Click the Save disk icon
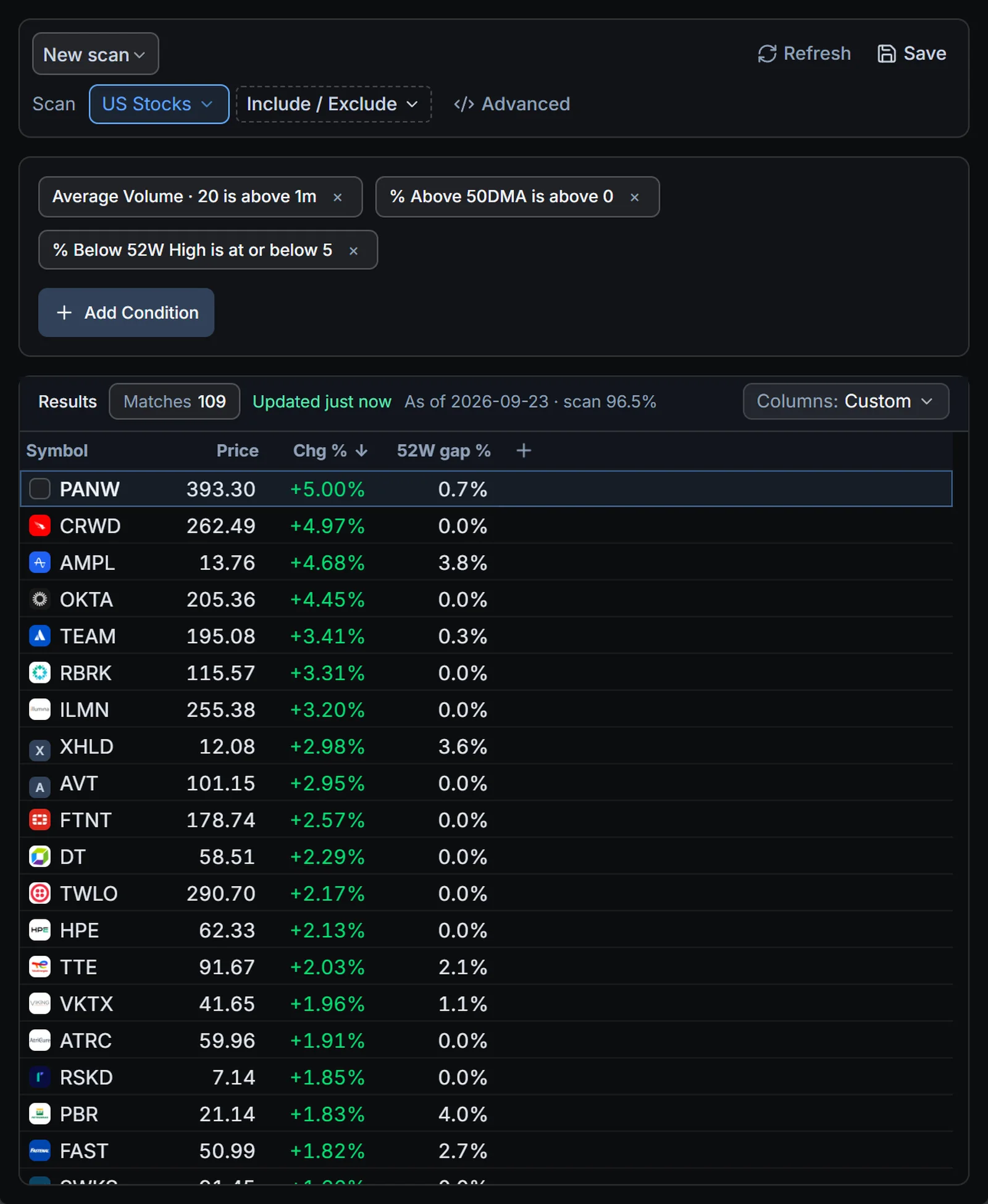 (886, 54)
